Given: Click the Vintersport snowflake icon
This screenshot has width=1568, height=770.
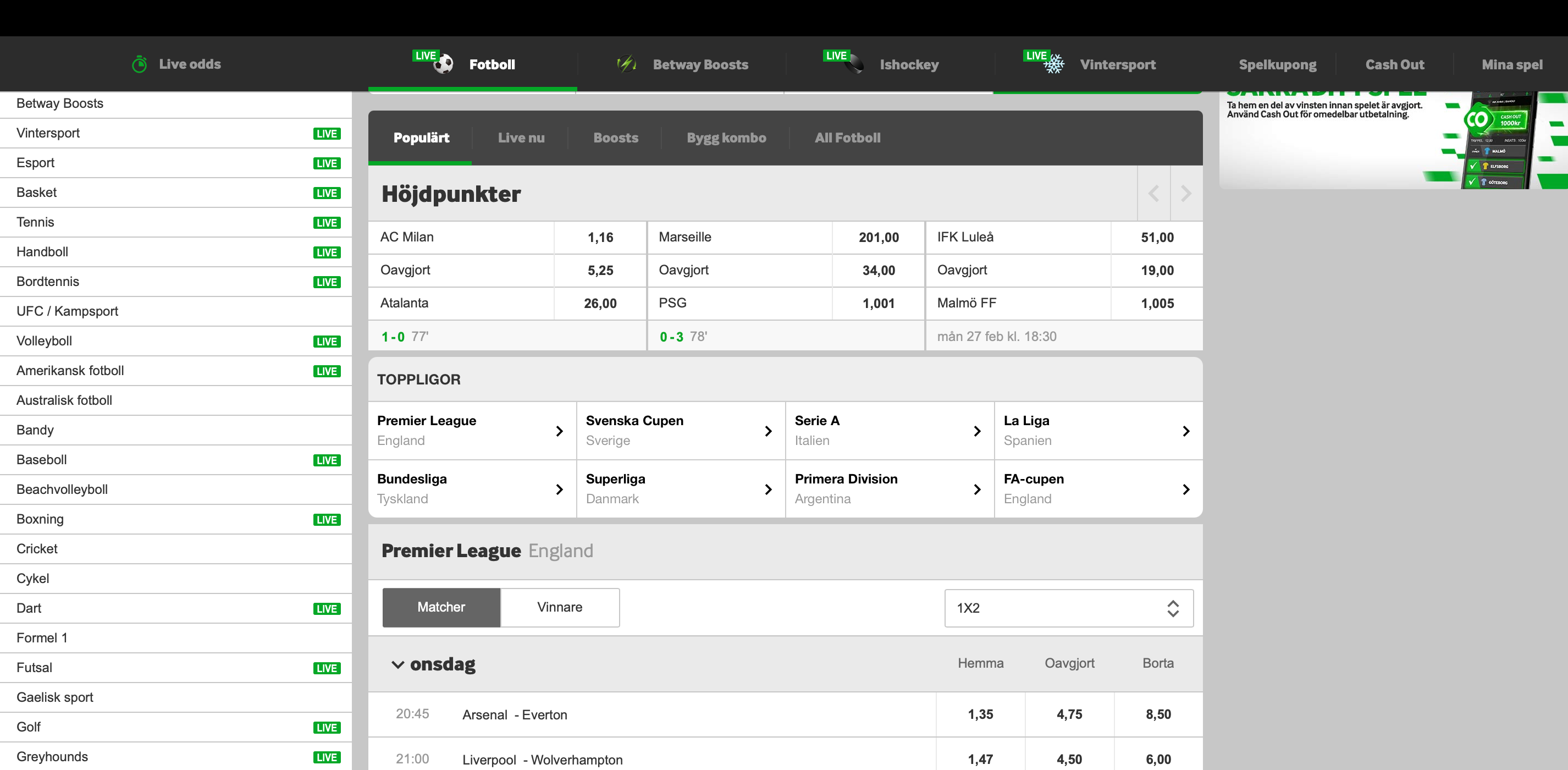Looking at the screenshot, I should (1054, 64).
